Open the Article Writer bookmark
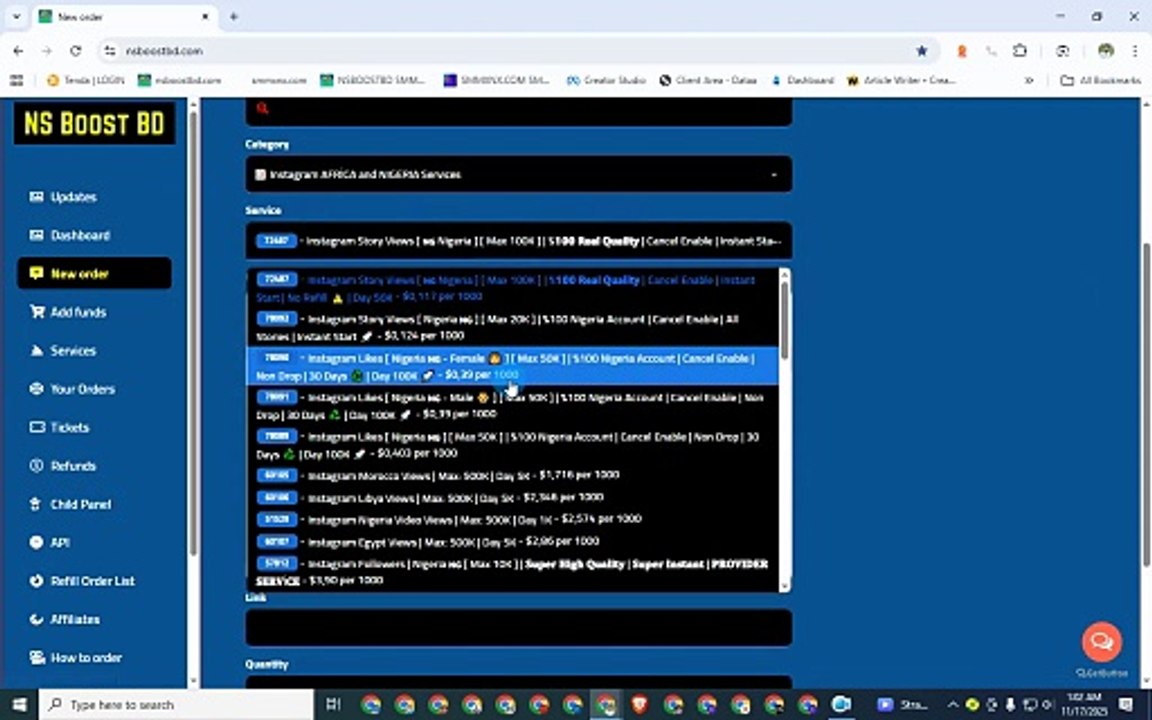Screen dimensions: 1152x720 [x=901, y=80]
